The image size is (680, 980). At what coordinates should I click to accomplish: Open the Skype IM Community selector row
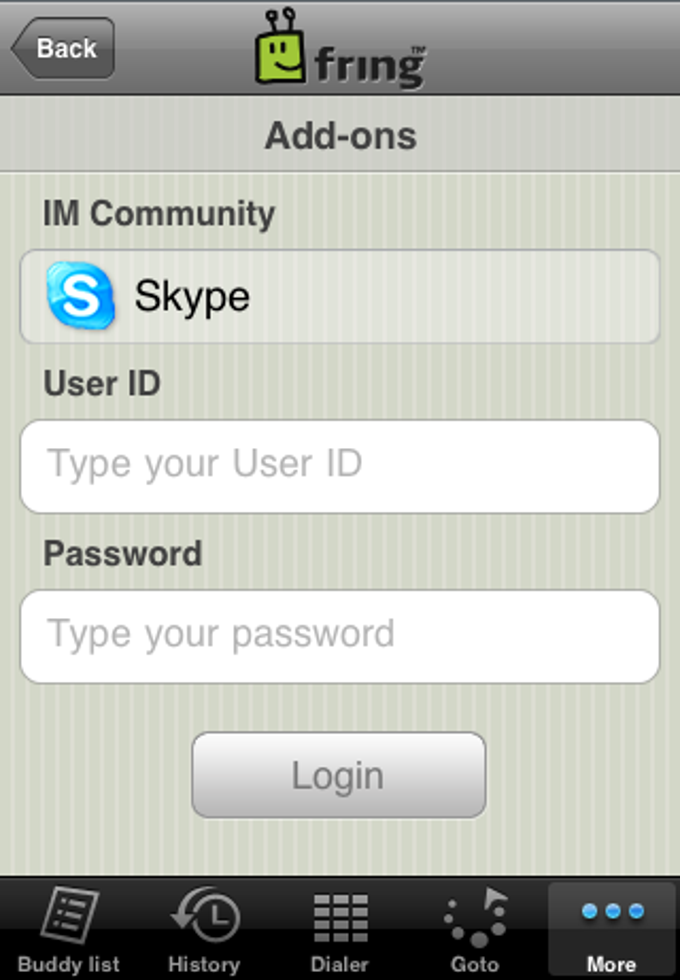(340, 296)
